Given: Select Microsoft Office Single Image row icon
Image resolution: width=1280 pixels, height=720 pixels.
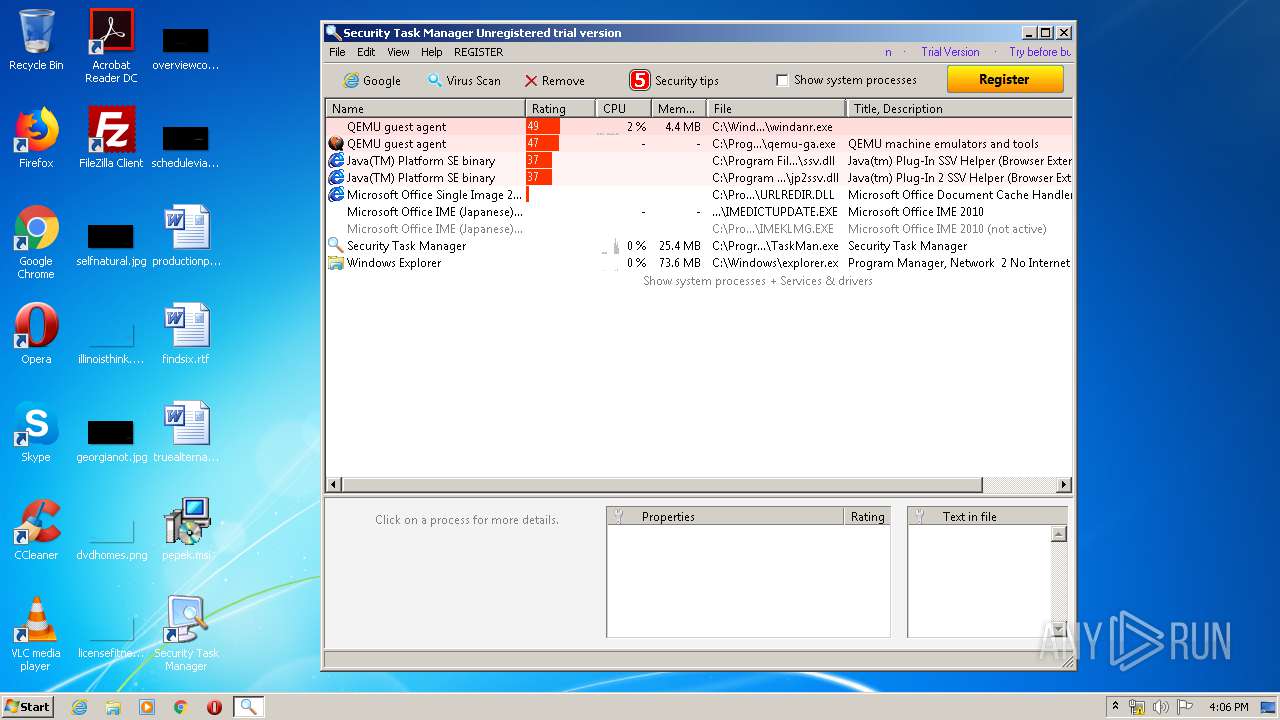Looking at the screenshot, I should coord(336,195).
